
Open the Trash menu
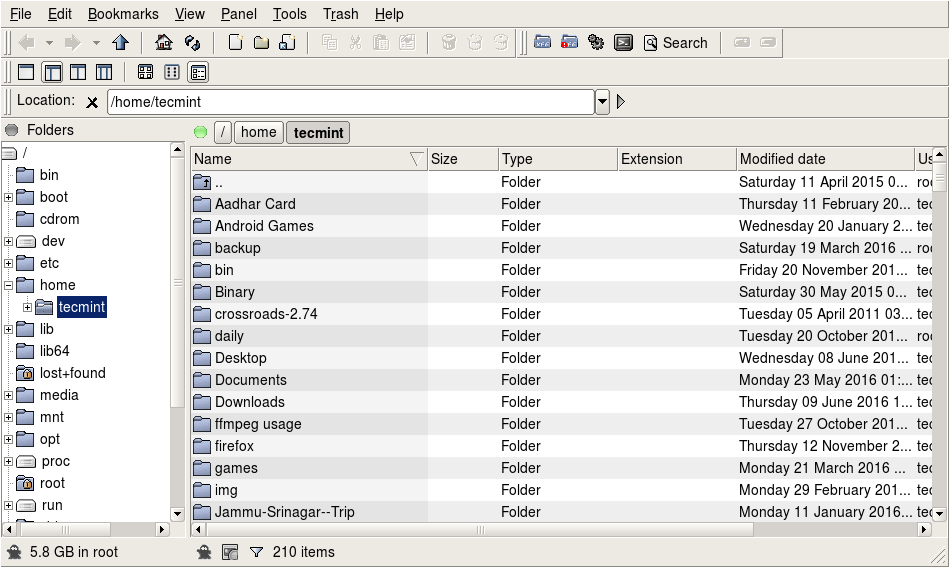click(340, 14)
